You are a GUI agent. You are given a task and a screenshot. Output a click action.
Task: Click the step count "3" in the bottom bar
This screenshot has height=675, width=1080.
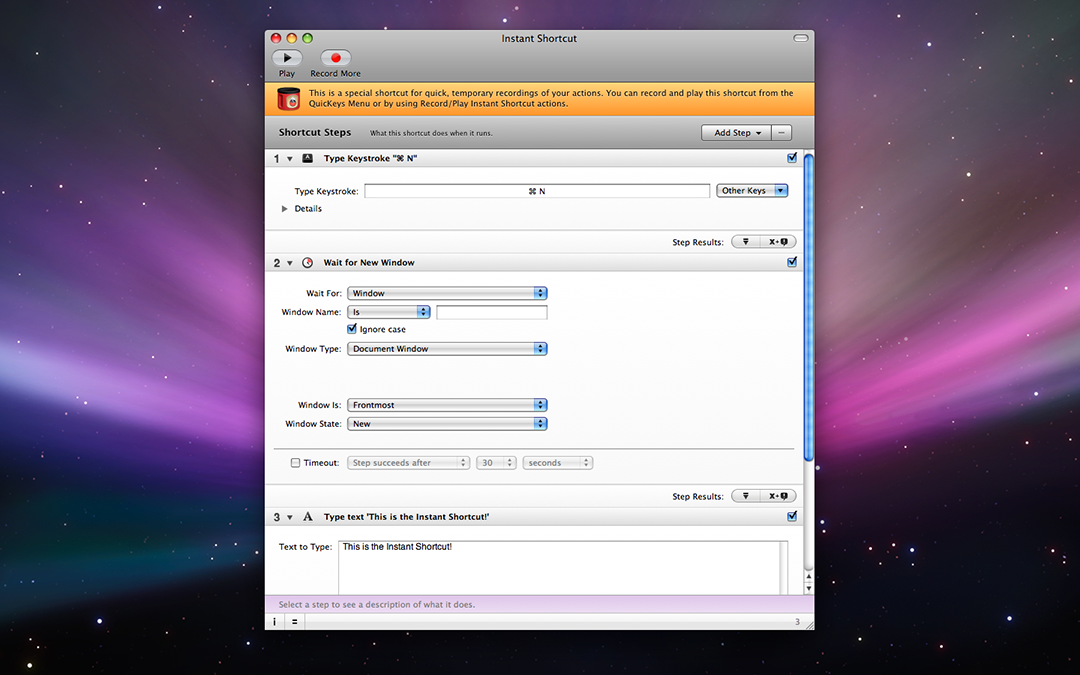[798, 622]
